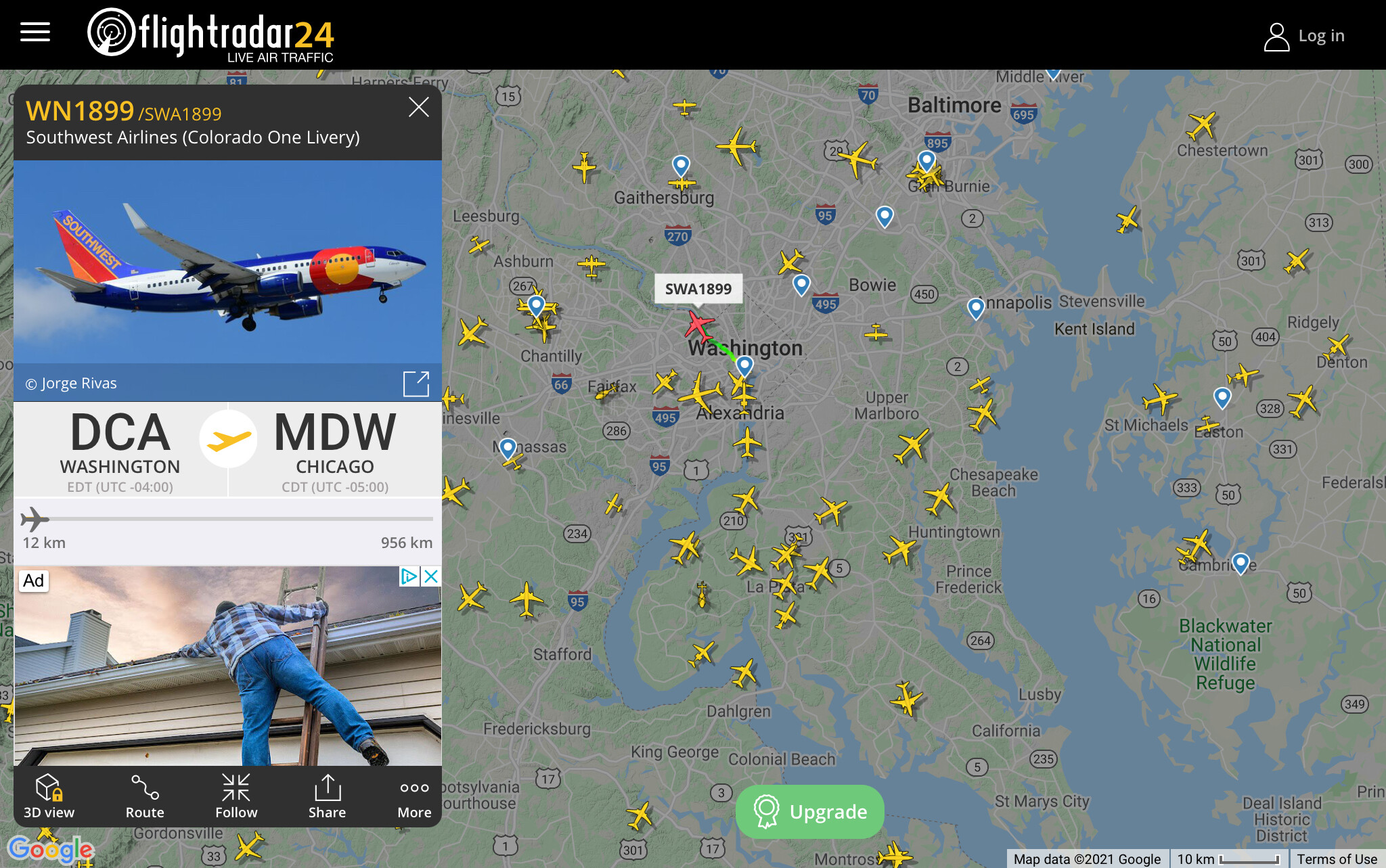The height and width of the screenshot is (868, 1386).
Task: Open the hamburger main menu
Action: click(35, 32)
